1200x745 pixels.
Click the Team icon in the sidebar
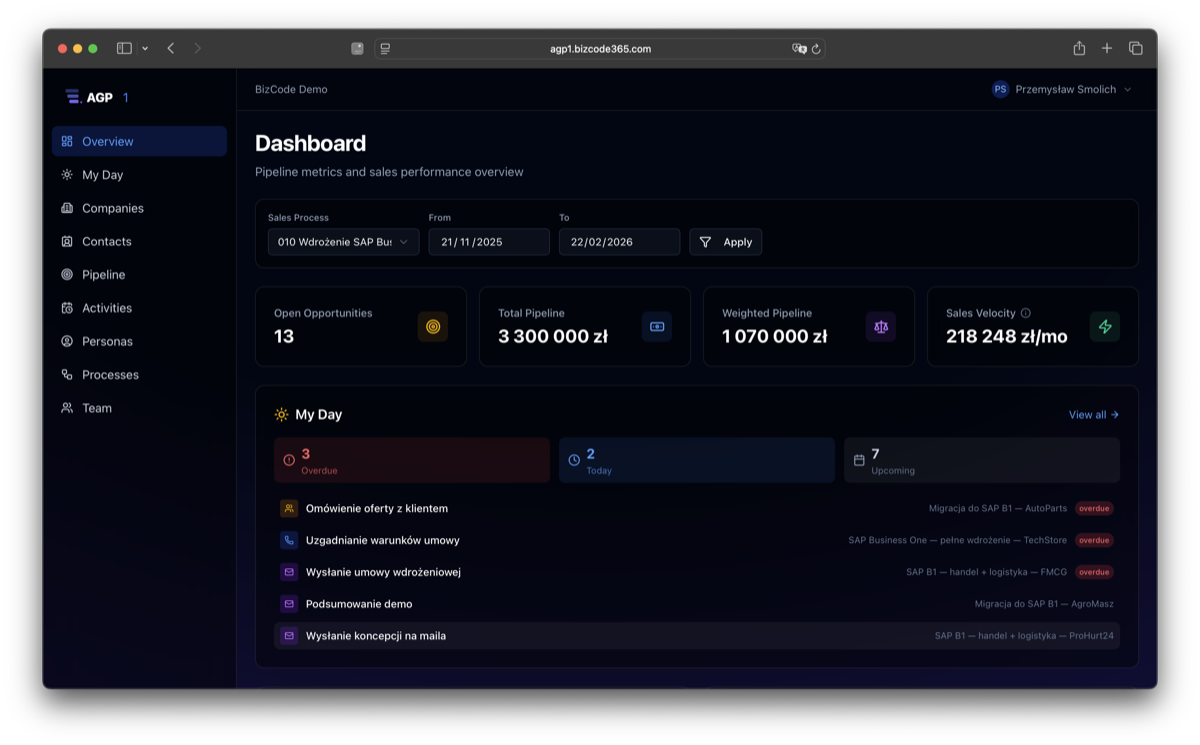pyautogui.click(x=65, y=407)
